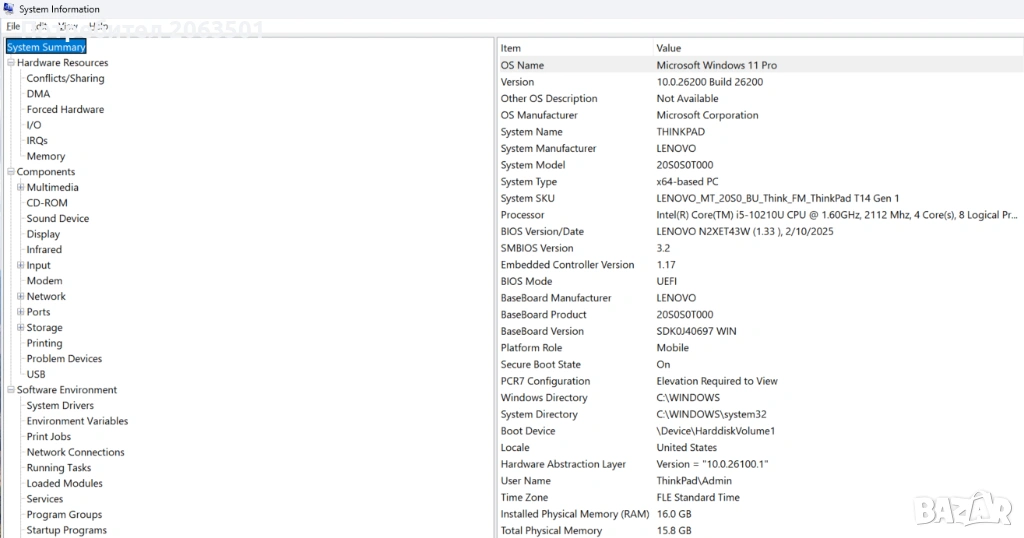Collapse the Components node
Viewport: 1024px width, 538px height.
point(10,172)
